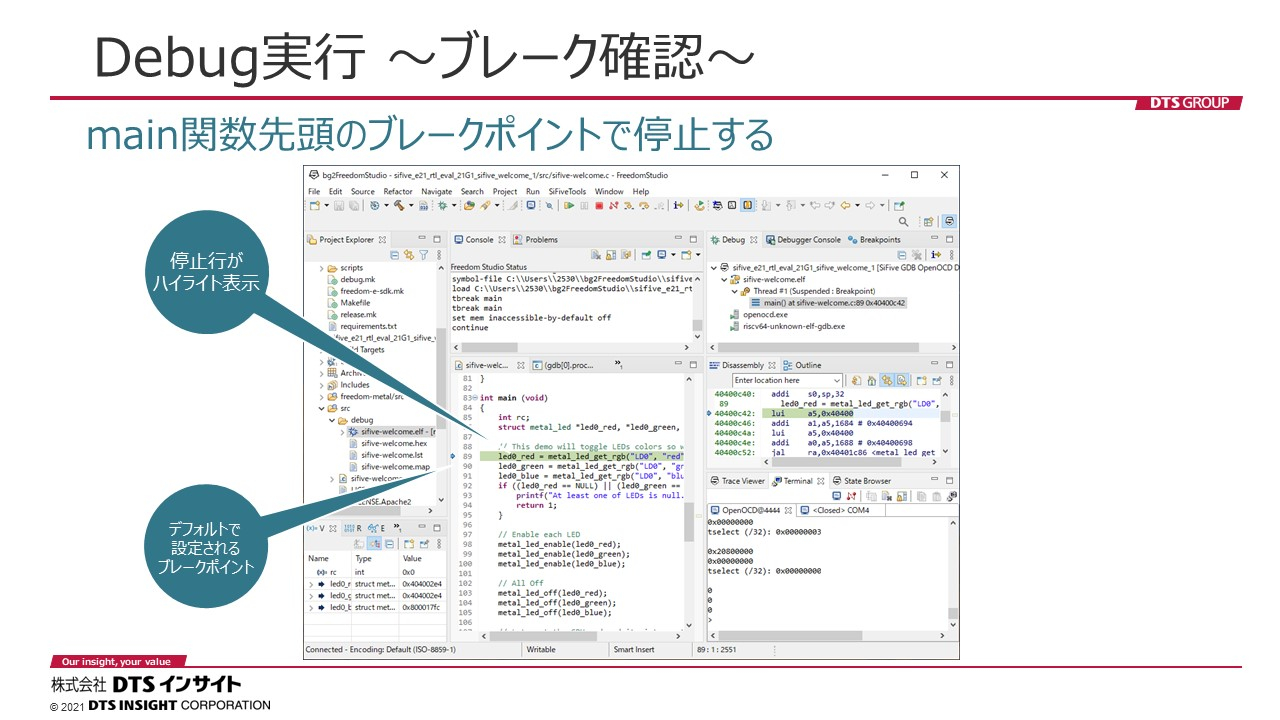
Task: Toggle Show Source in Disassembly toolbar
Action: [x=901, y=380]
